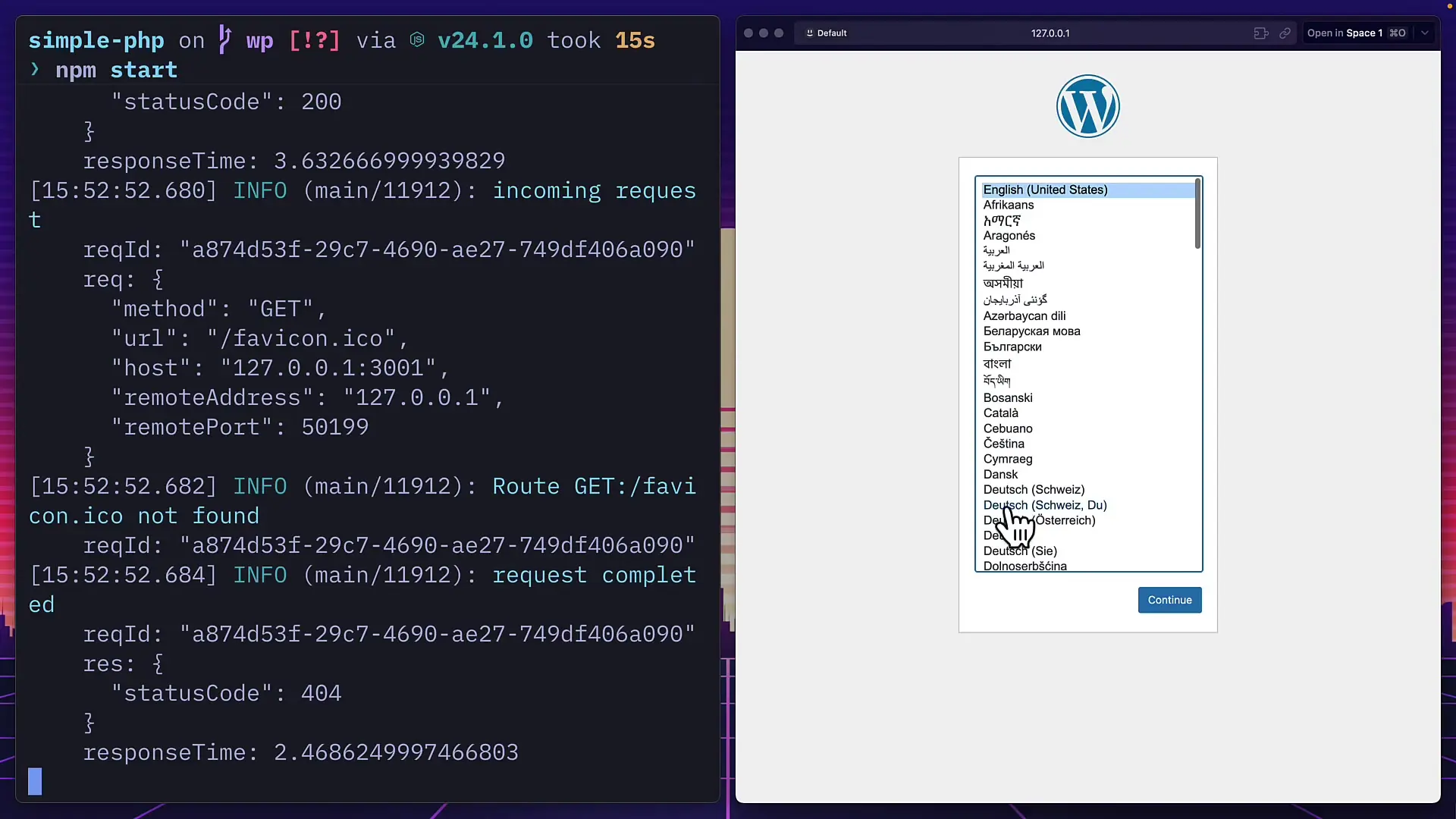Screen dimensions: 1456x819
Task: Click the WordPress logo
Action: click(x=1087, y=106)
